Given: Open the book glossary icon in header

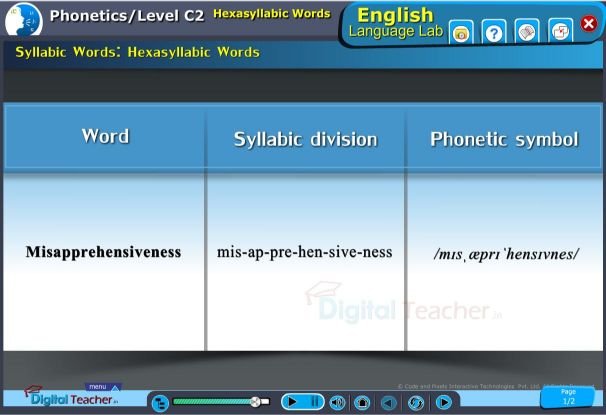Looking at the screenshot, I should (x=527, y=32).
